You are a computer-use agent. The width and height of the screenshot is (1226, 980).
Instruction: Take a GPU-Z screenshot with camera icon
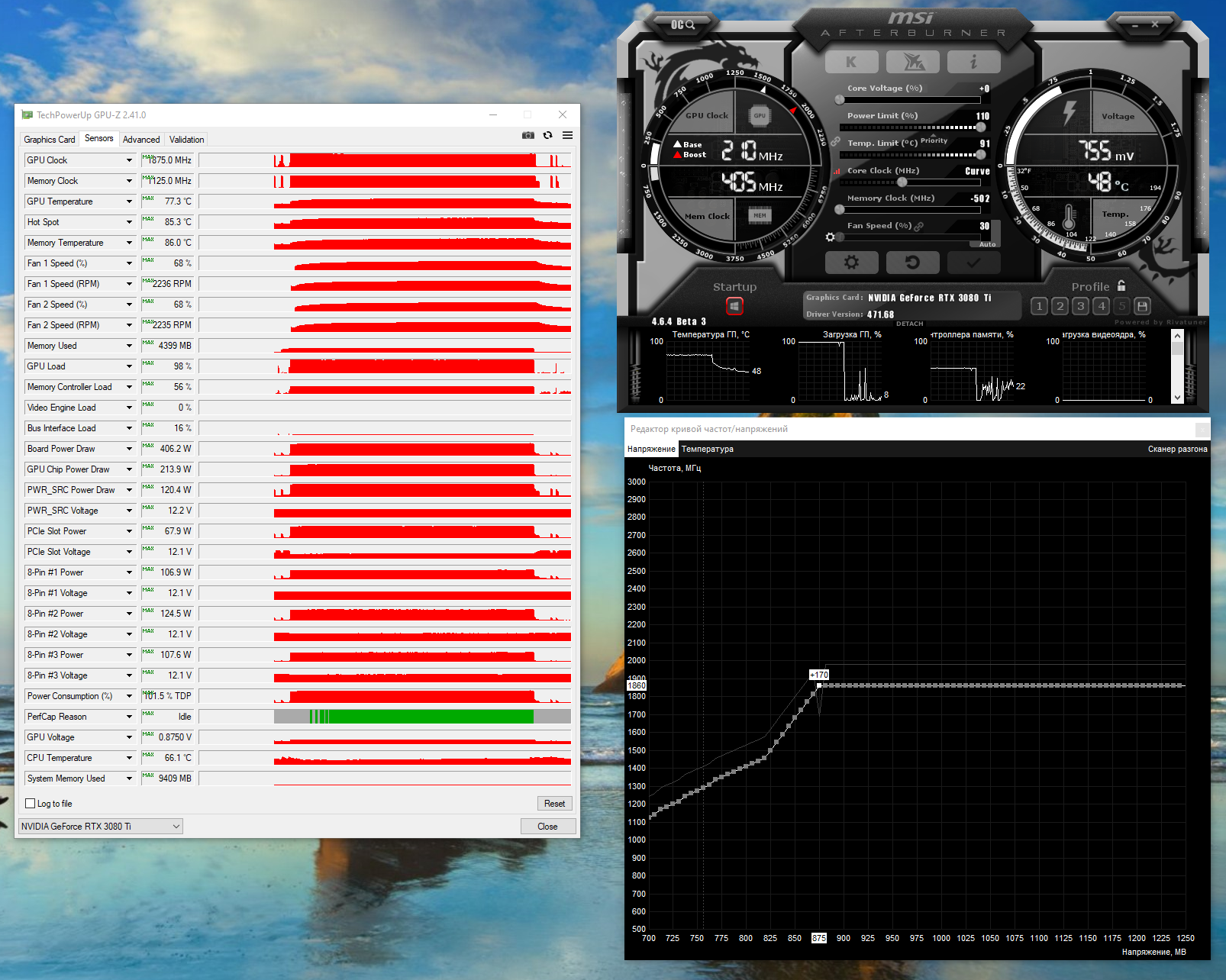coord(528,135)
